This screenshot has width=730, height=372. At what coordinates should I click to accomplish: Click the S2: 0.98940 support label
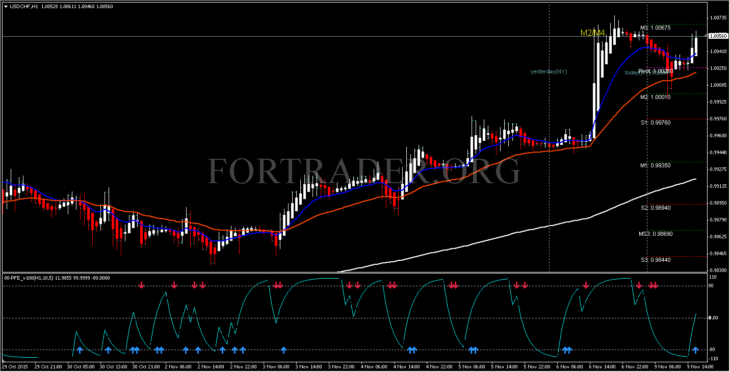[x=656, y=208]
